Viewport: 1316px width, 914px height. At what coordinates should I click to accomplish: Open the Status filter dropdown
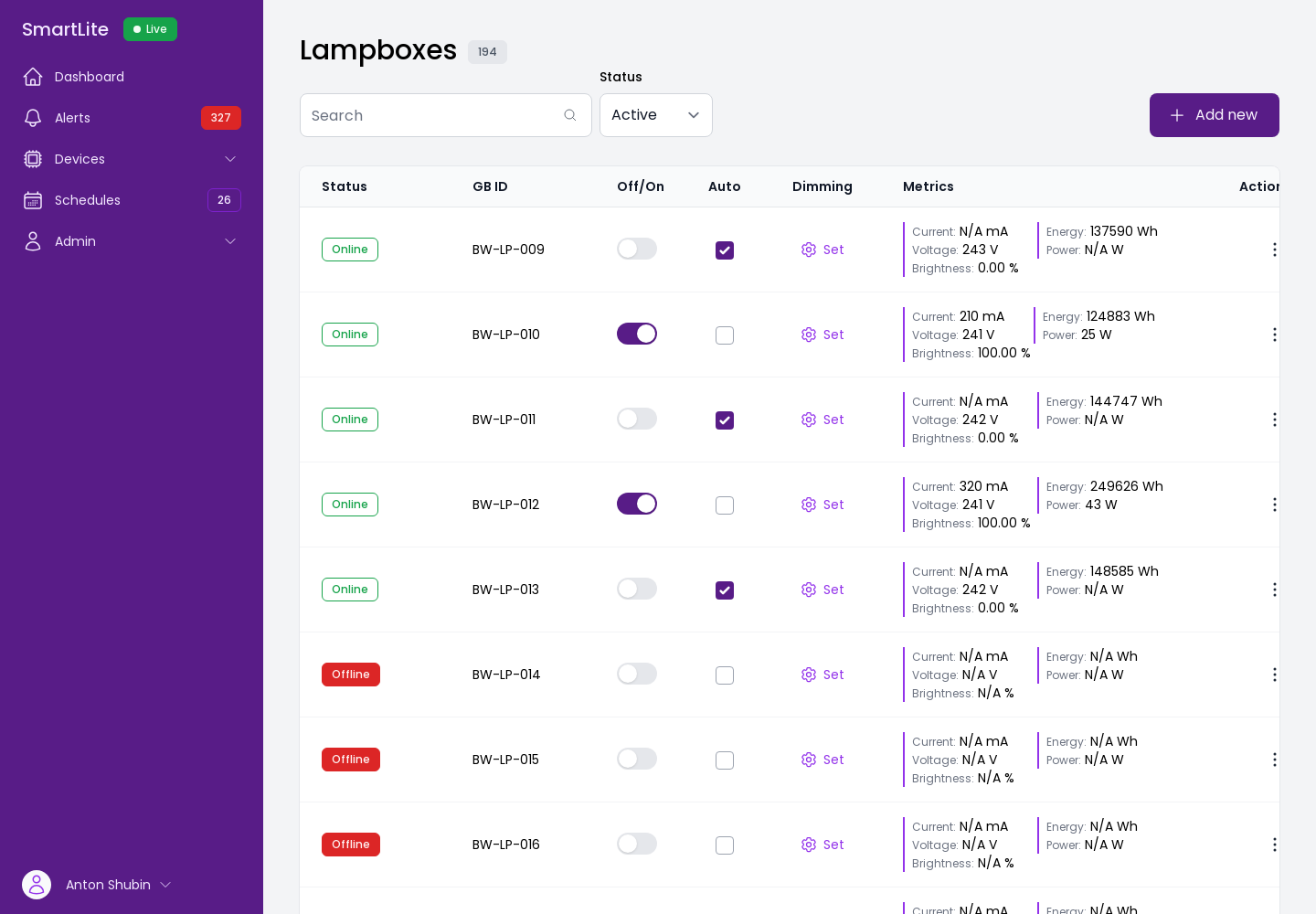[656, 115]
